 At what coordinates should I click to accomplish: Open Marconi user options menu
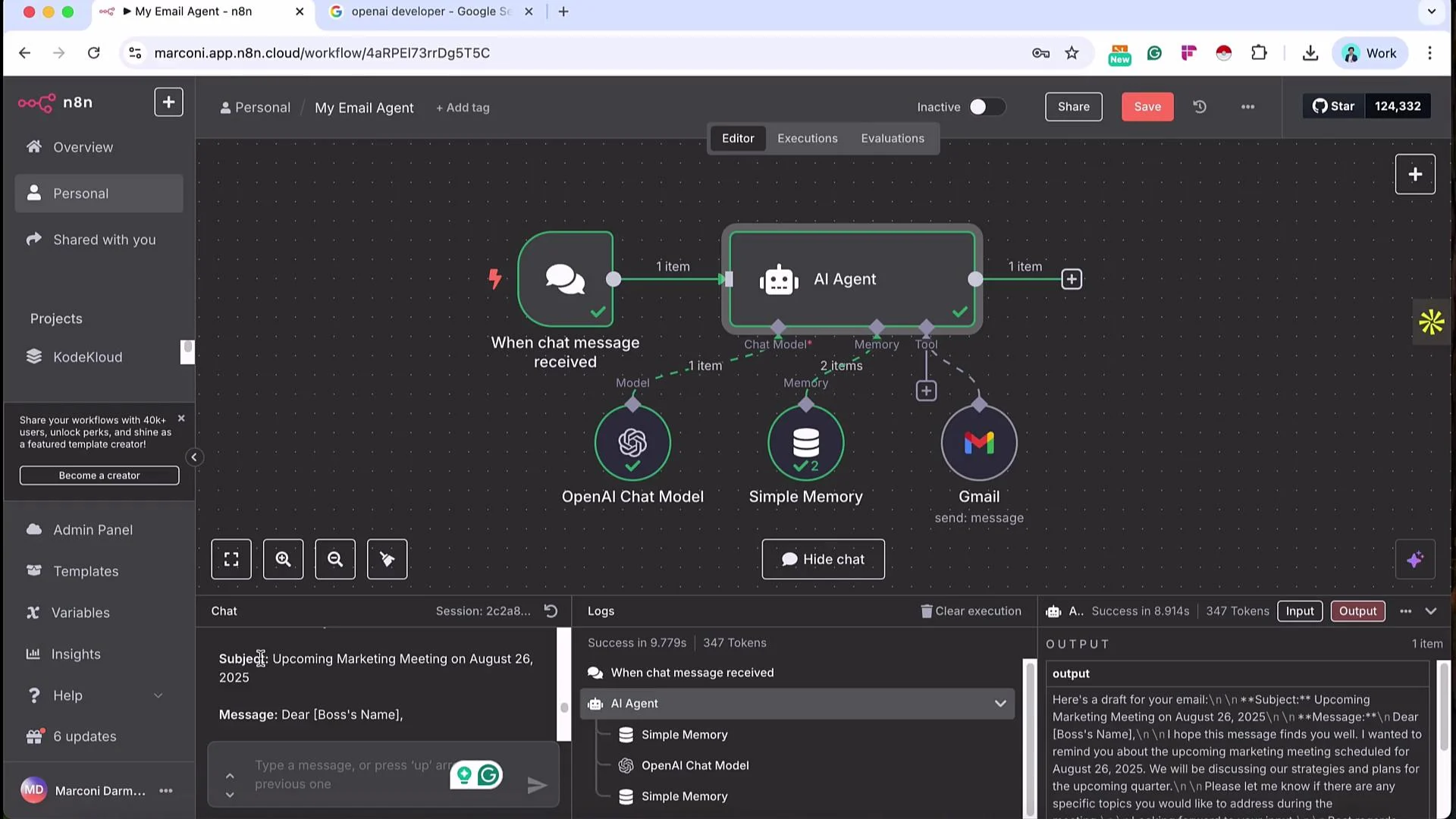[166, 791]
